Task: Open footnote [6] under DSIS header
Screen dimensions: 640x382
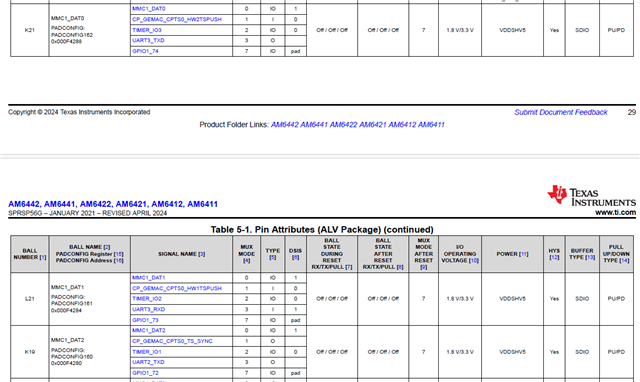Action: coord(296,257)
